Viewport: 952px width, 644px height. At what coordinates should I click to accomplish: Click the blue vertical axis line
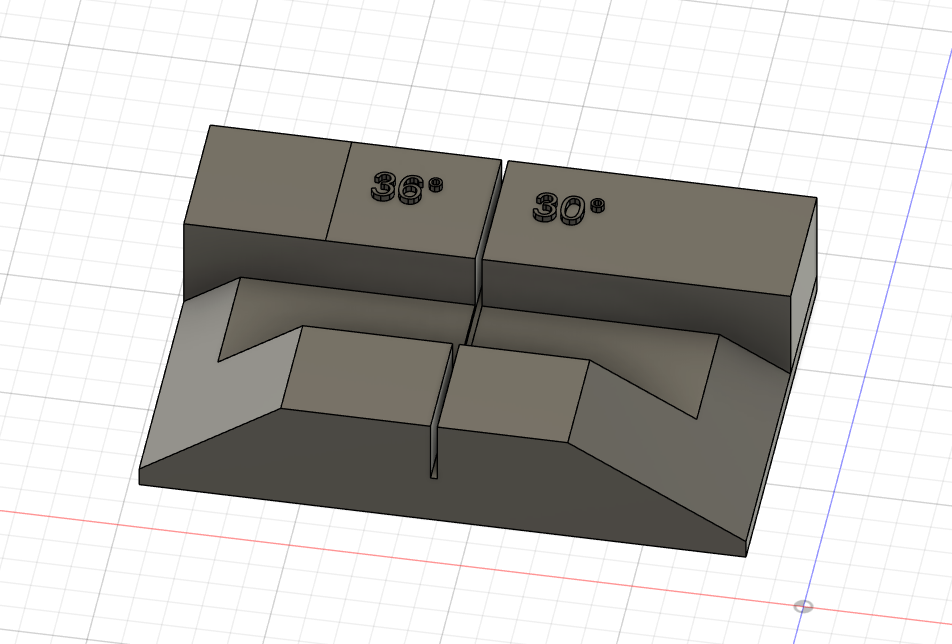click(884, 316)
